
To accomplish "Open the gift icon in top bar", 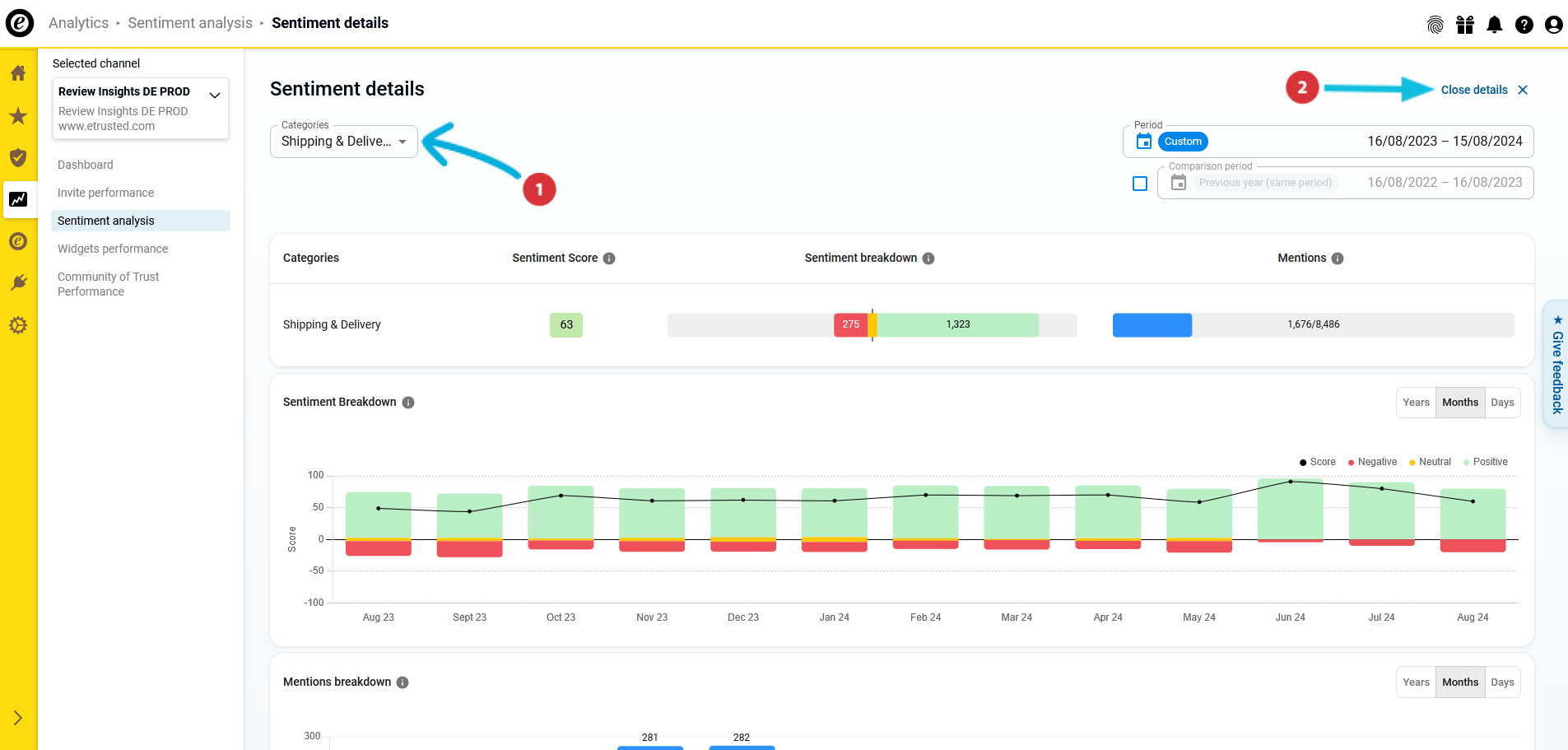I will click(1465, 25).
